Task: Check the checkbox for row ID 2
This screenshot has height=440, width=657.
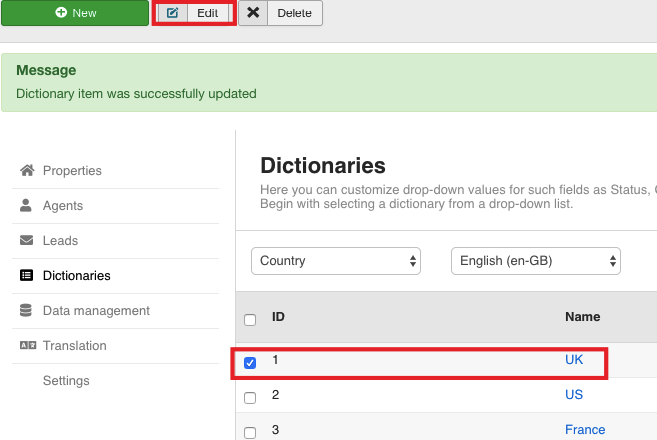Action: tap(250, 397)
